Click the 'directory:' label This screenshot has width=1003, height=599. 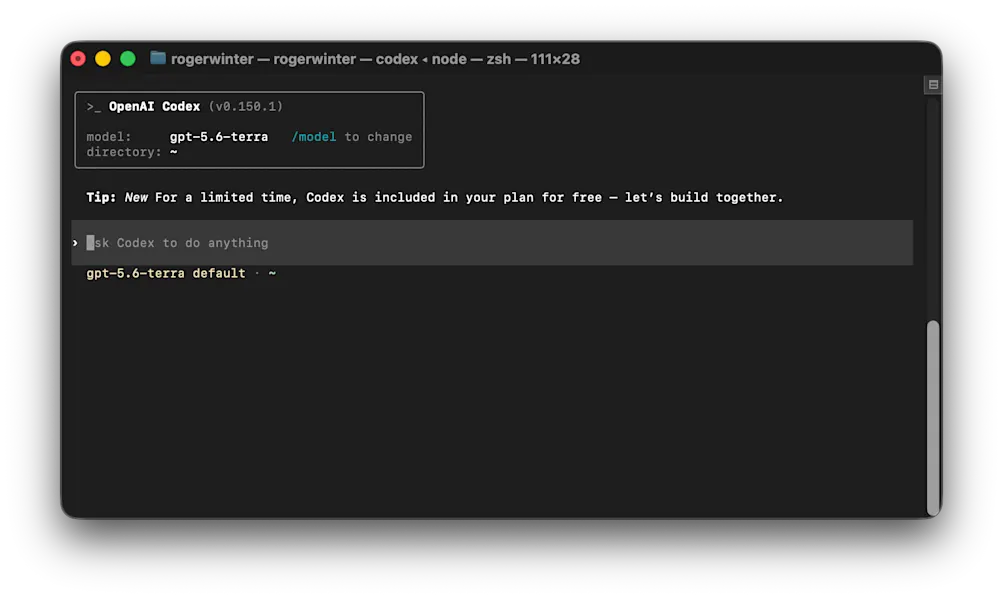point(124,152)
